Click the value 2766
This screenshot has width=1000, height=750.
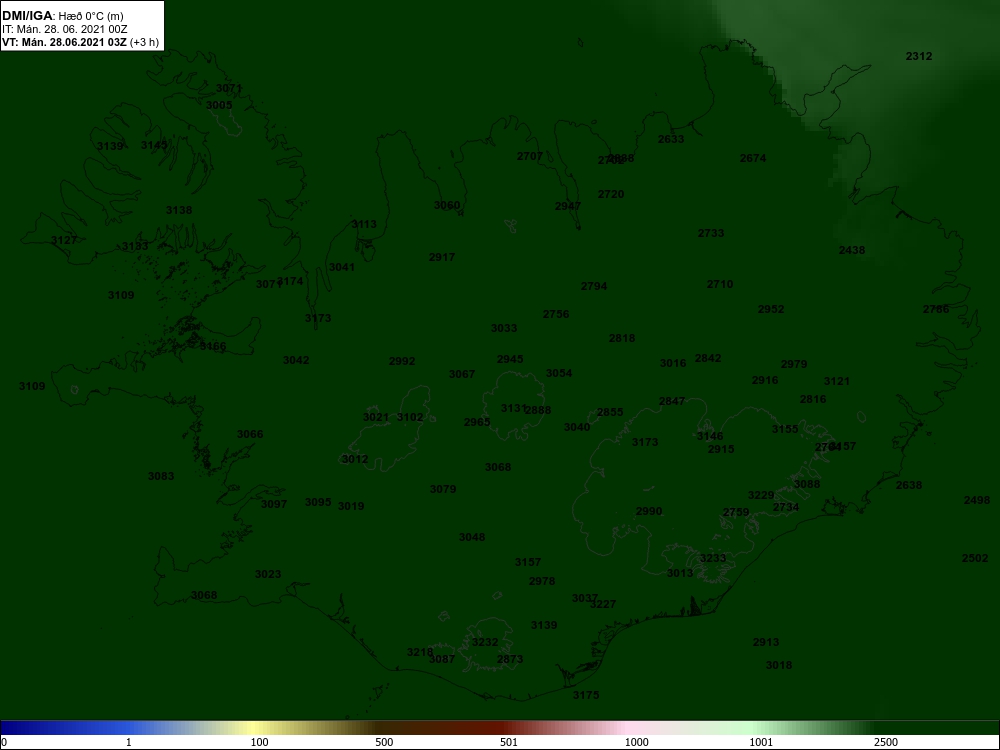point(936,309)
